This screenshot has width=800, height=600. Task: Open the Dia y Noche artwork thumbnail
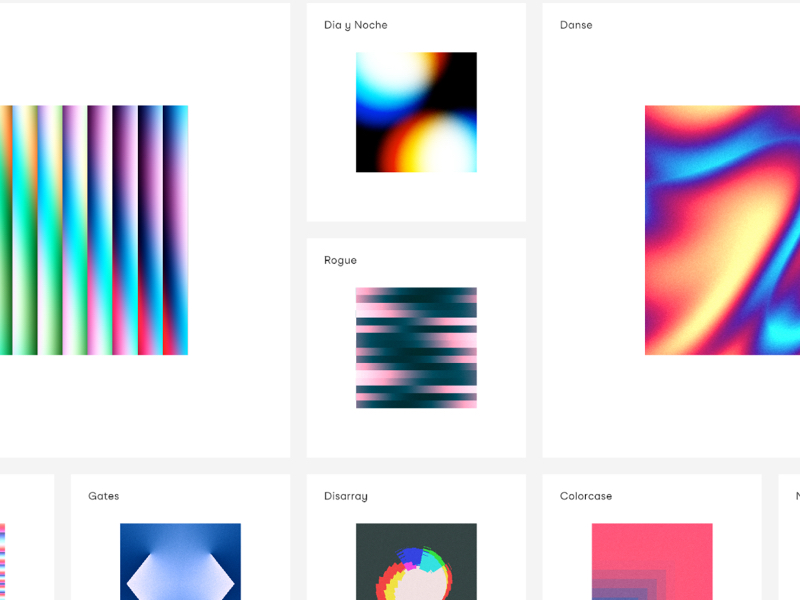[x=416, y=112]
